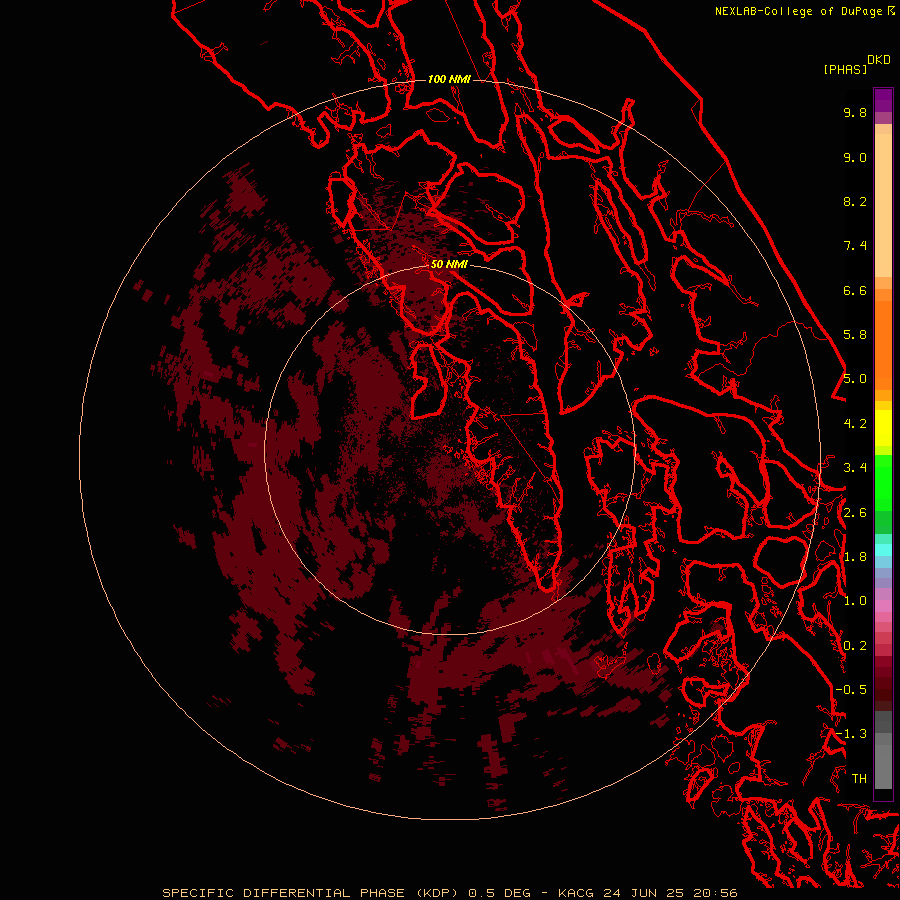Select the 1.0 legend value

[855, 601]
